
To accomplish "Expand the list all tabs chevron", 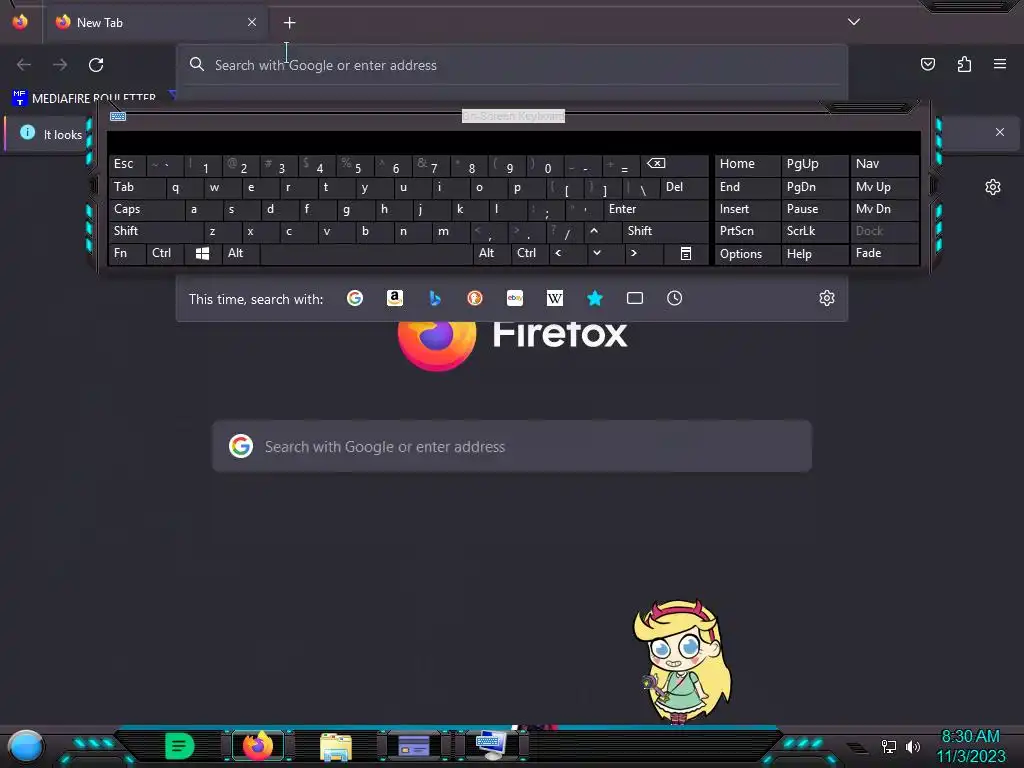I will 854,22.
